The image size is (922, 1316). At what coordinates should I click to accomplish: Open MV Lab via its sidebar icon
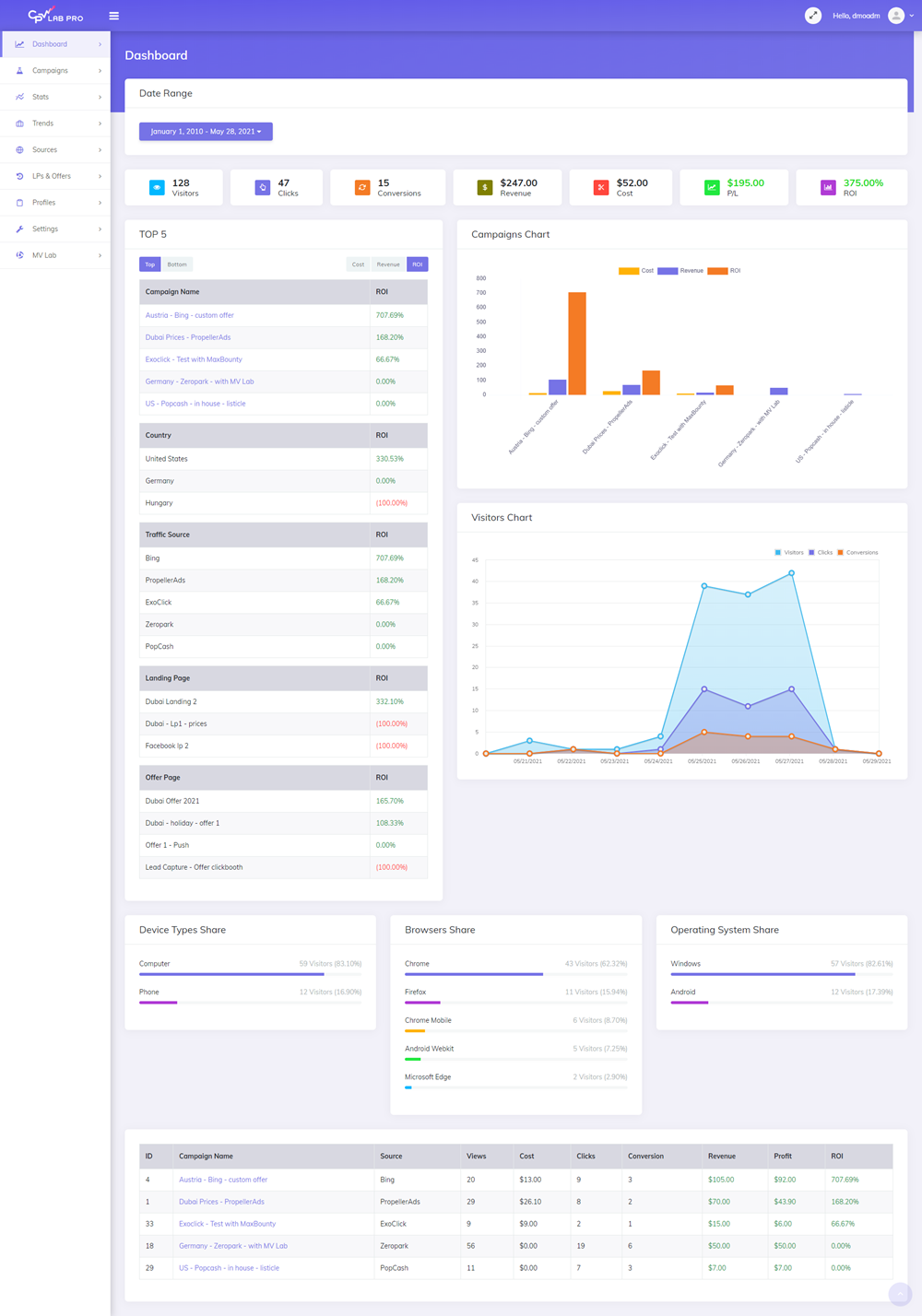(x=19, y=255)
